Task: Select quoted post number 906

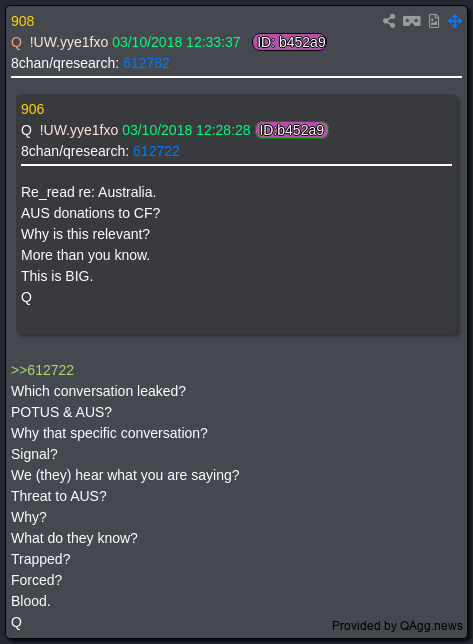Action: click(32, 109)
